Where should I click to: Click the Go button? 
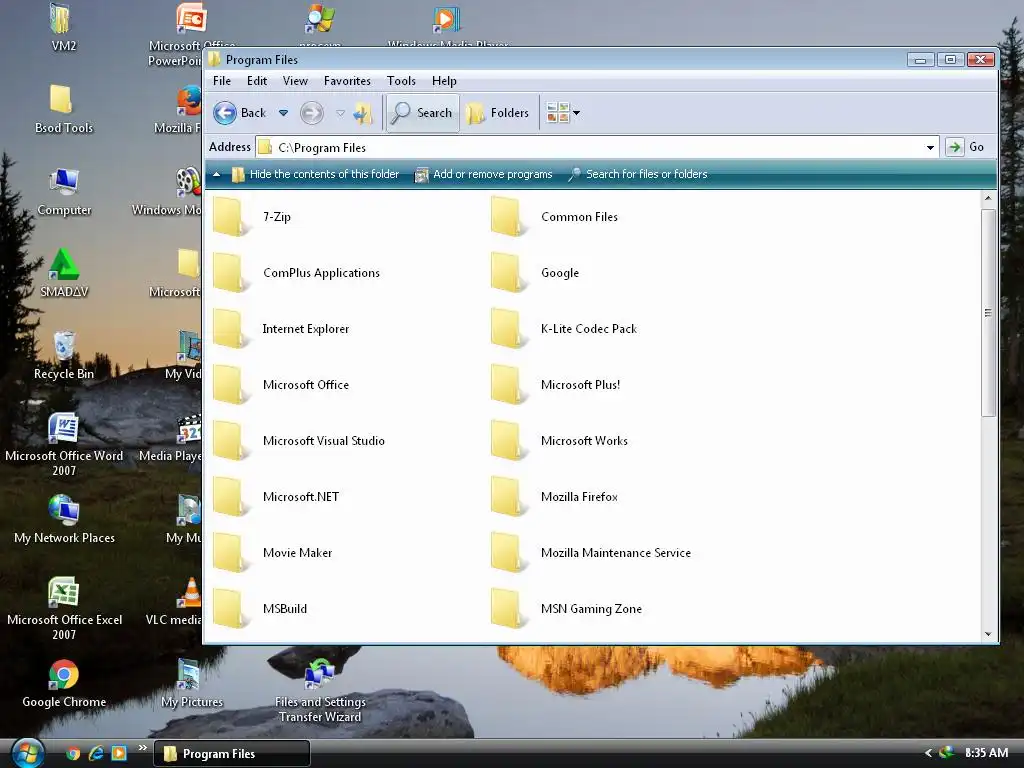(x=967, y=147)
